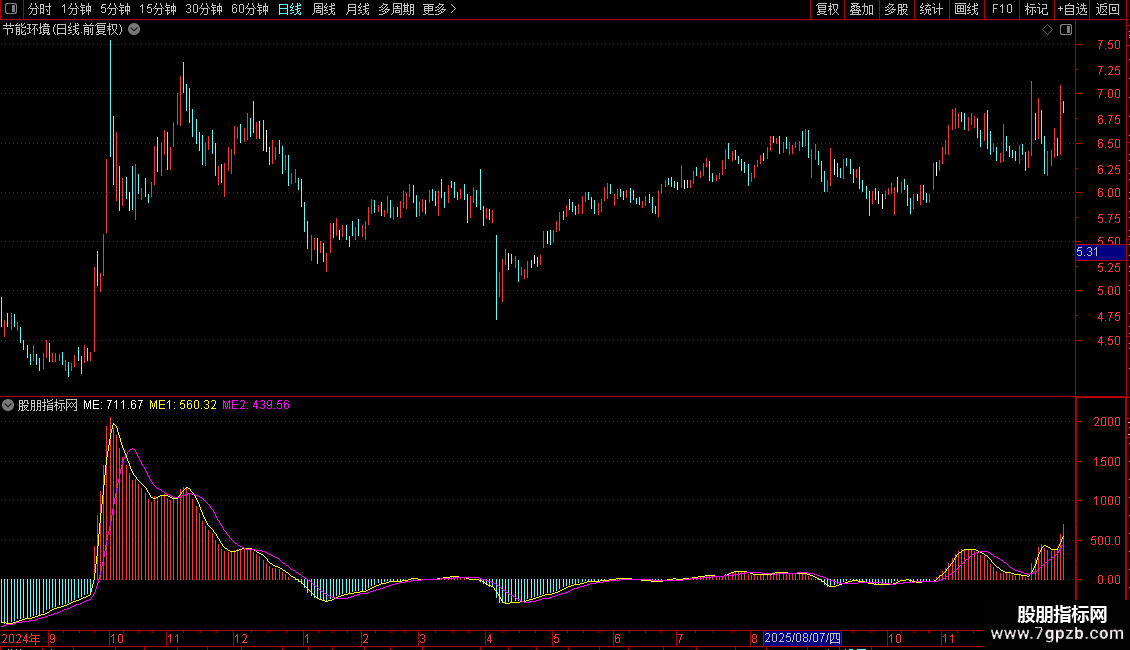The width and height of the screenshot is (1130, 650).
Task: Click the 2000 indicator axis label
Action: [x=1107, y=422]
